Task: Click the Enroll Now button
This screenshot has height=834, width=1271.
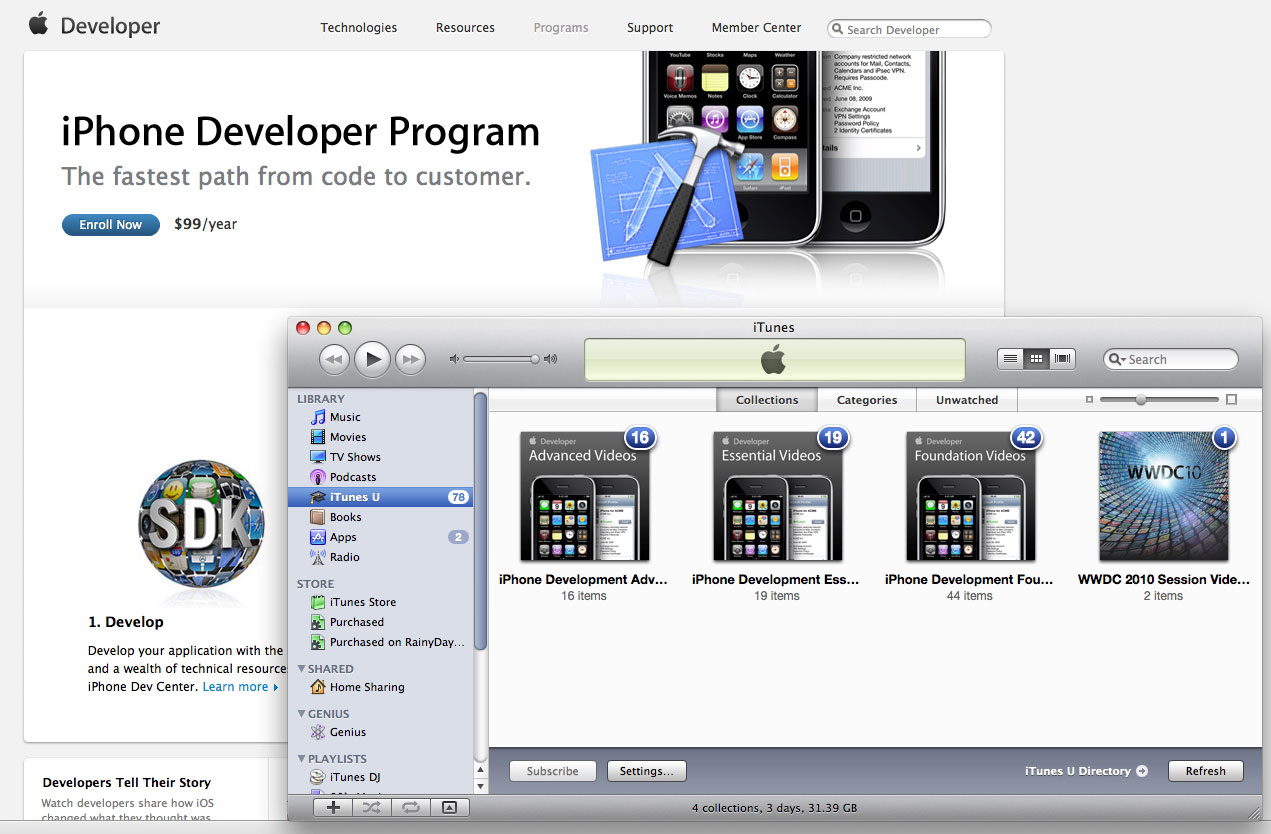Action: 110,225
